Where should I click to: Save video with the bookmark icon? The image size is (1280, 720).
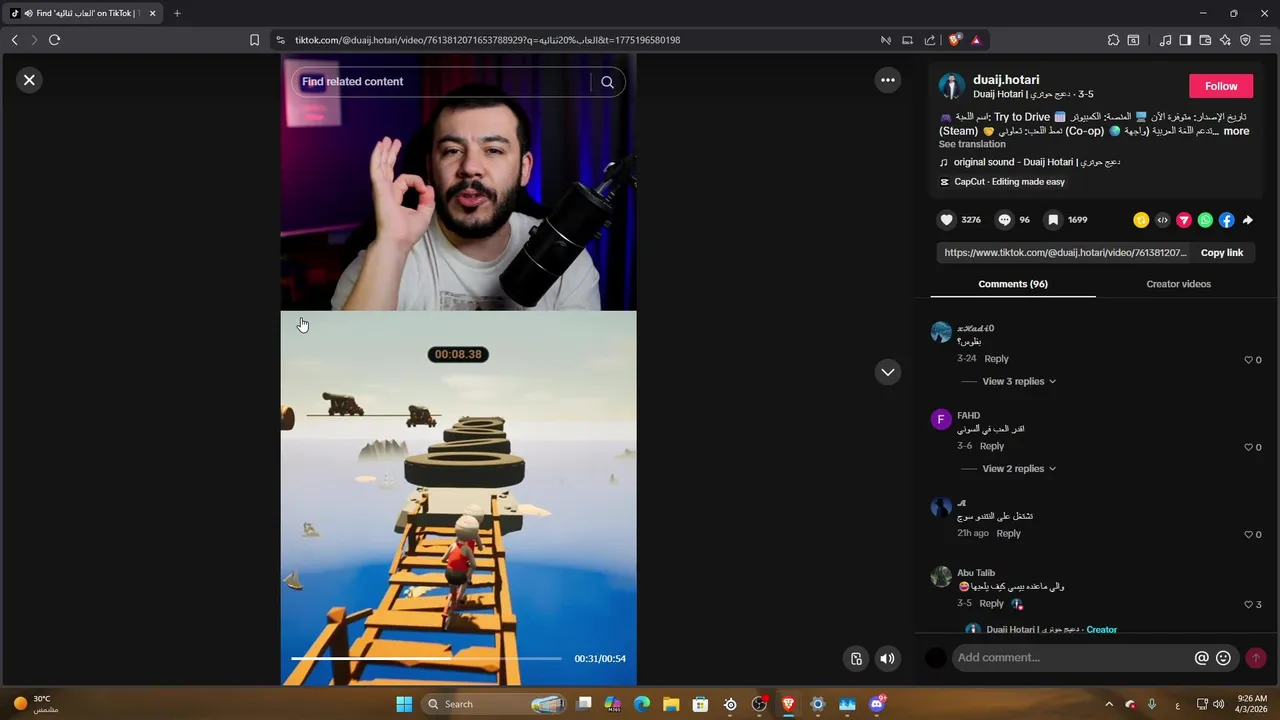[1053, 220]
